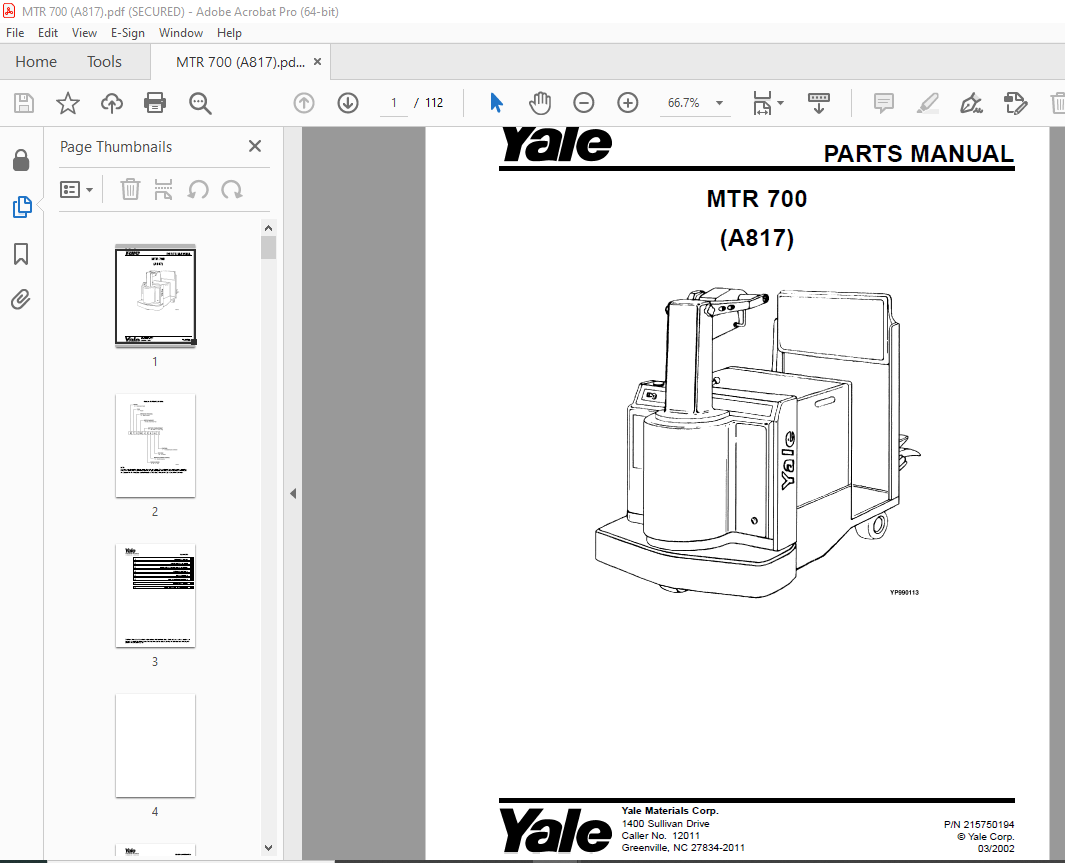The height and width of the screenshot is (863, 1065).
Task: Click the Add comment bubble icon
Action: click(883, 103)
